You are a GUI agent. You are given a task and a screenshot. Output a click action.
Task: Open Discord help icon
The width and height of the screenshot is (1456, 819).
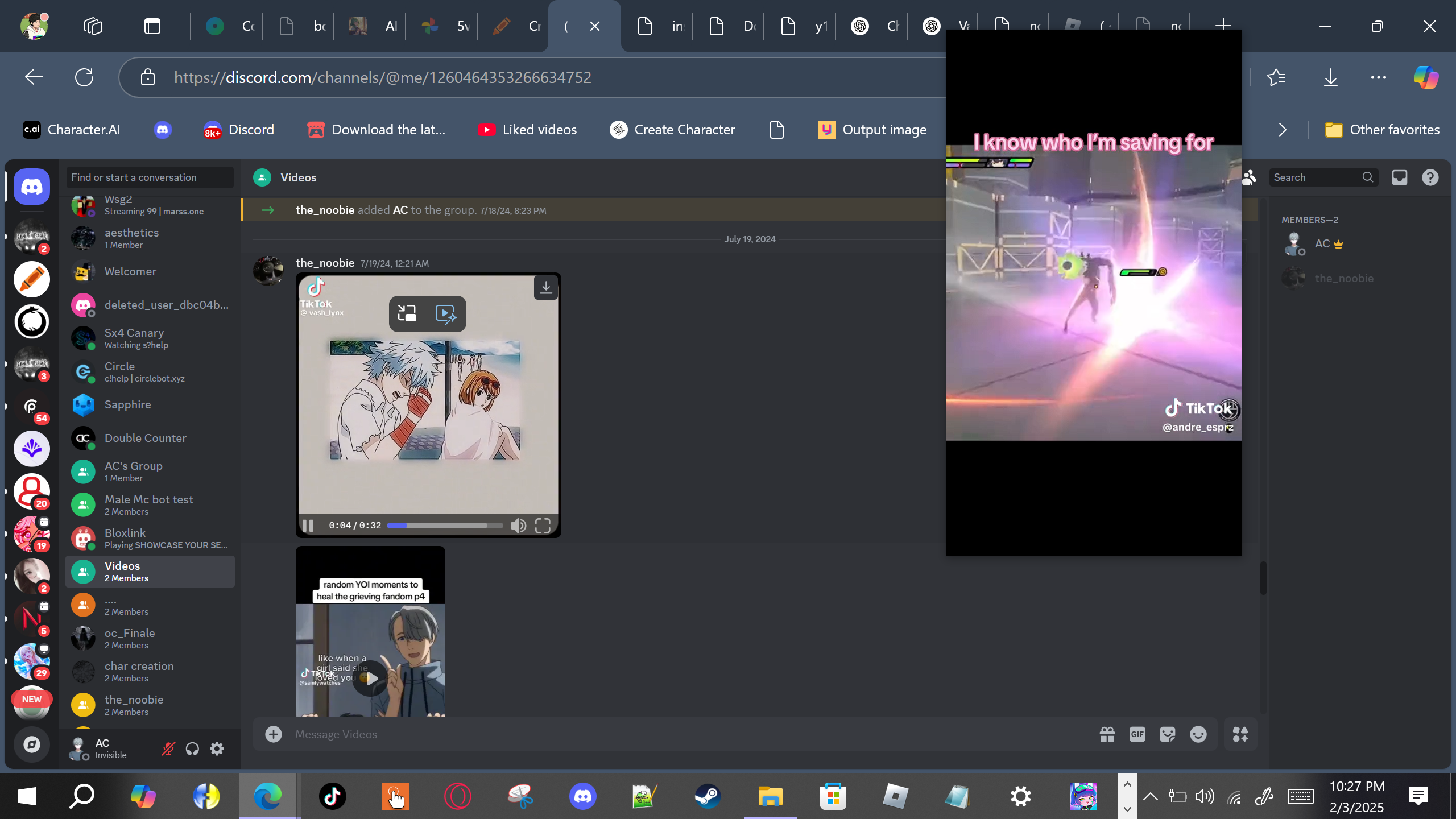coord(1430,177)
